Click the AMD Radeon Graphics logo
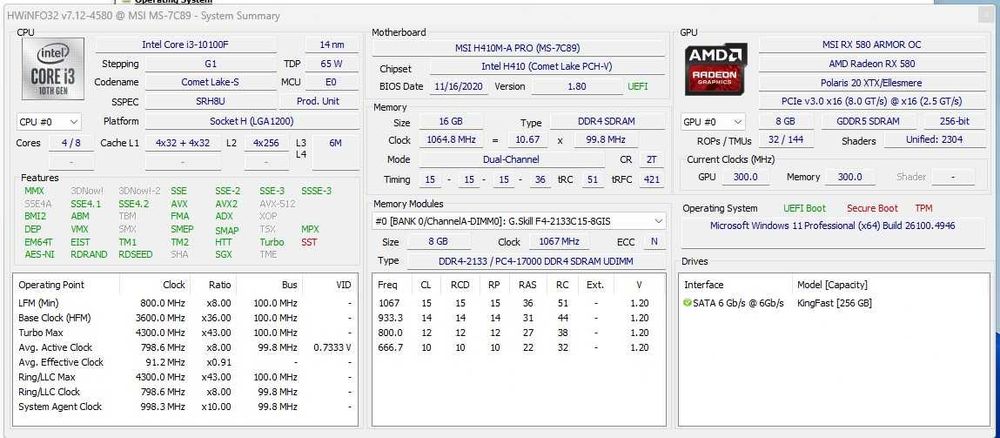1000x438 pixels. (716, 69)
